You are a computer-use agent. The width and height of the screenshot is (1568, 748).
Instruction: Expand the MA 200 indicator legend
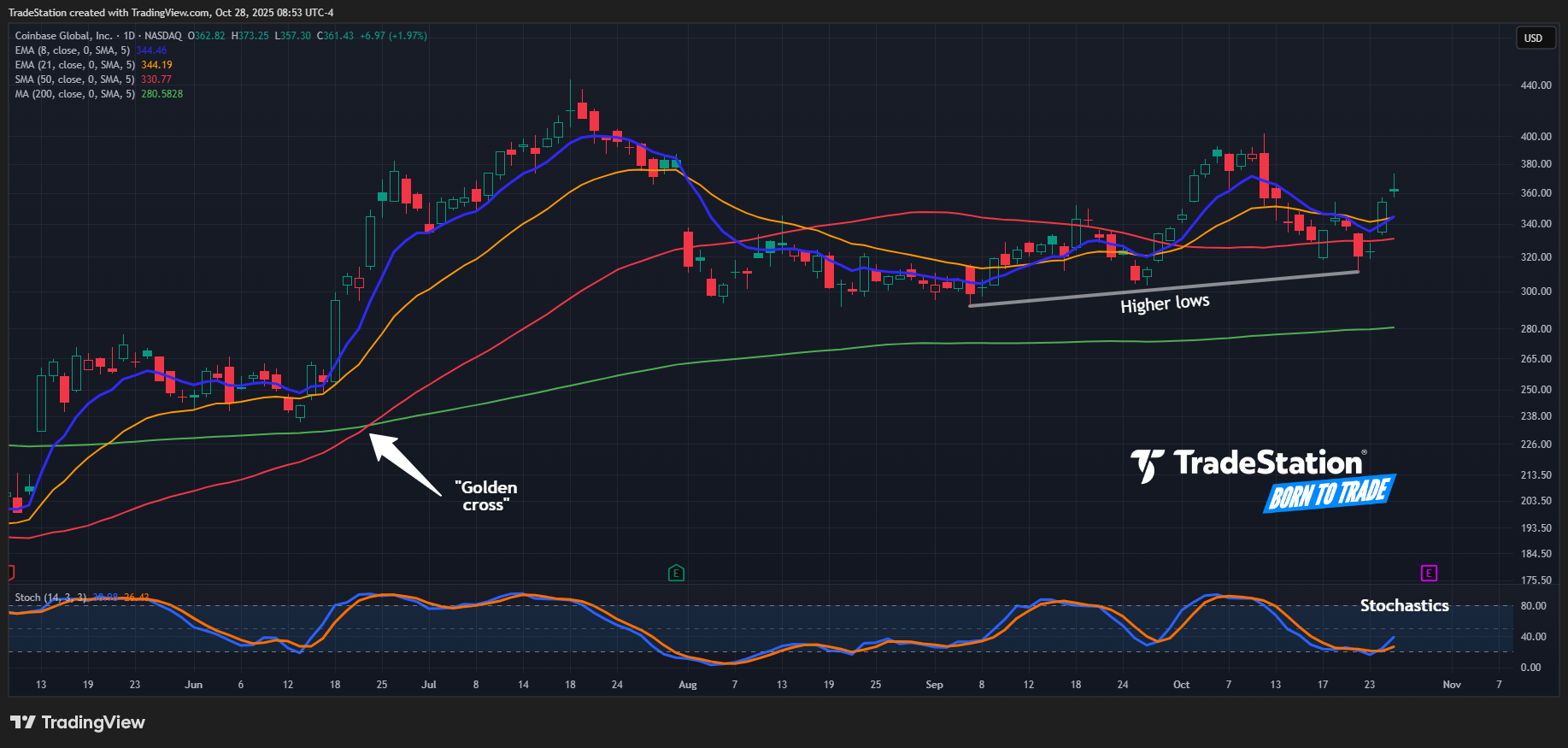77,94
